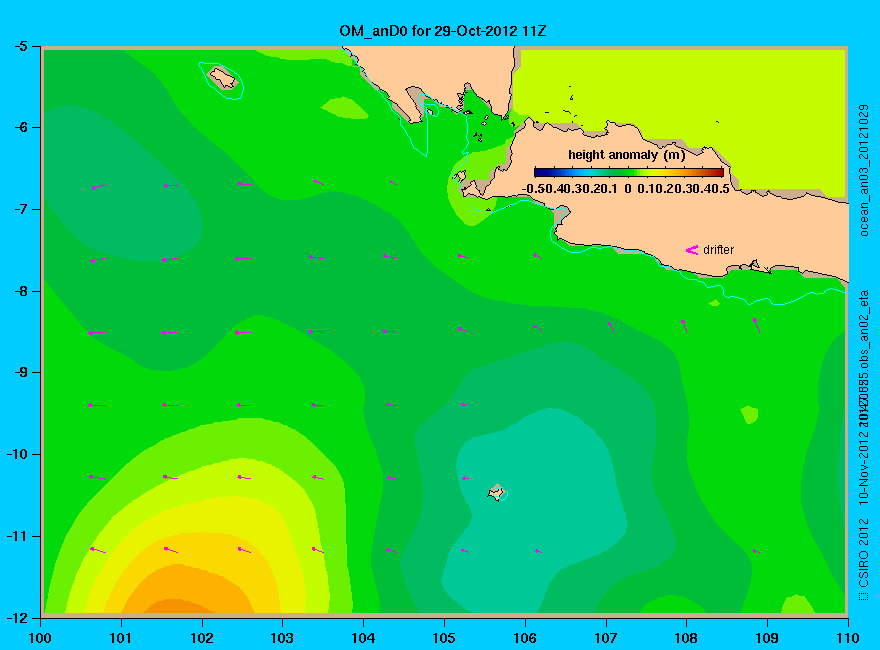Screen dimensions: 880x650
Task: Click longitude axis label 105
Action: 444,638
